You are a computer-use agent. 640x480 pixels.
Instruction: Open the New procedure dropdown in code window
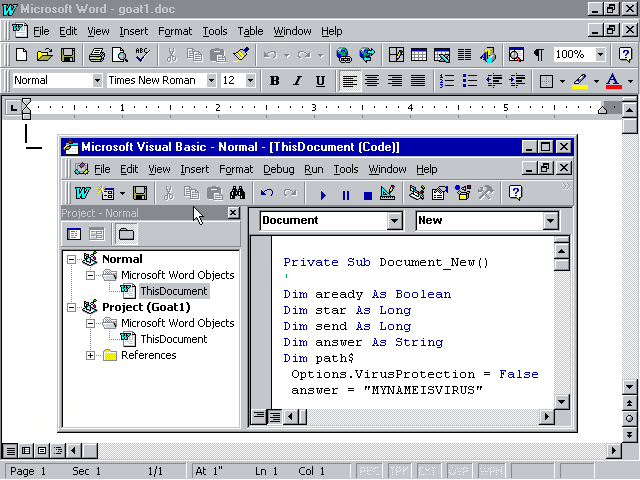pyautogui.click(x=550, y=221)
